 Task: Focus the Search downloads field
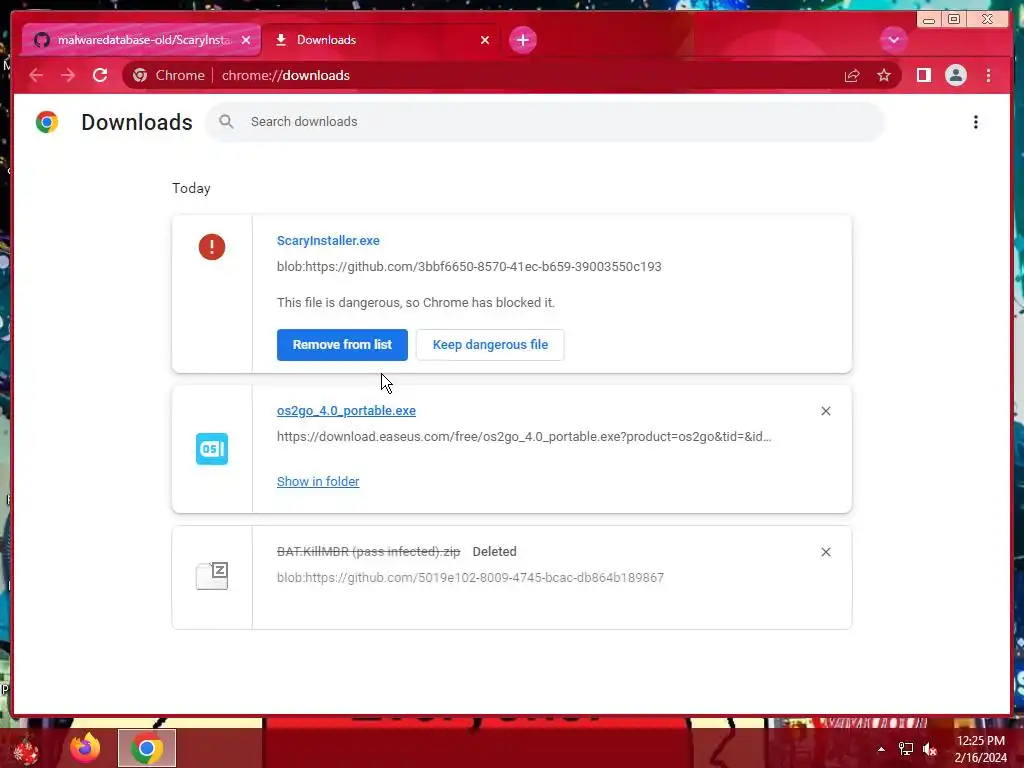545,121
